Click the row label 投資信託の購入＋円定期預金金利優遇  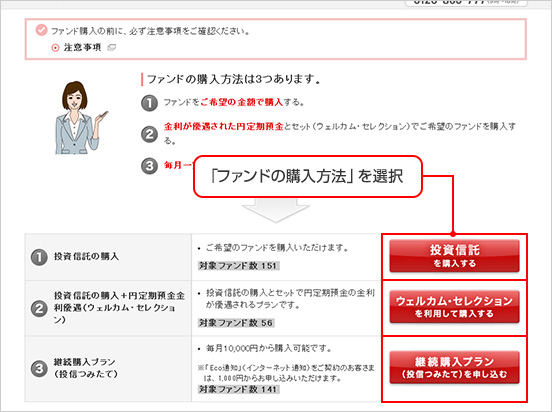click(119, 307)
